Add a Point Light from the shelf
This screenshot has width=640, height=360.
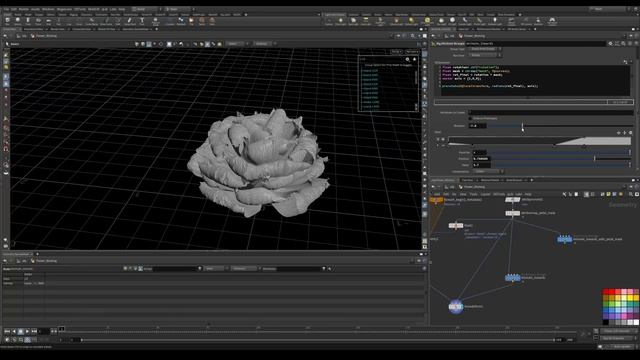(341, 21)
